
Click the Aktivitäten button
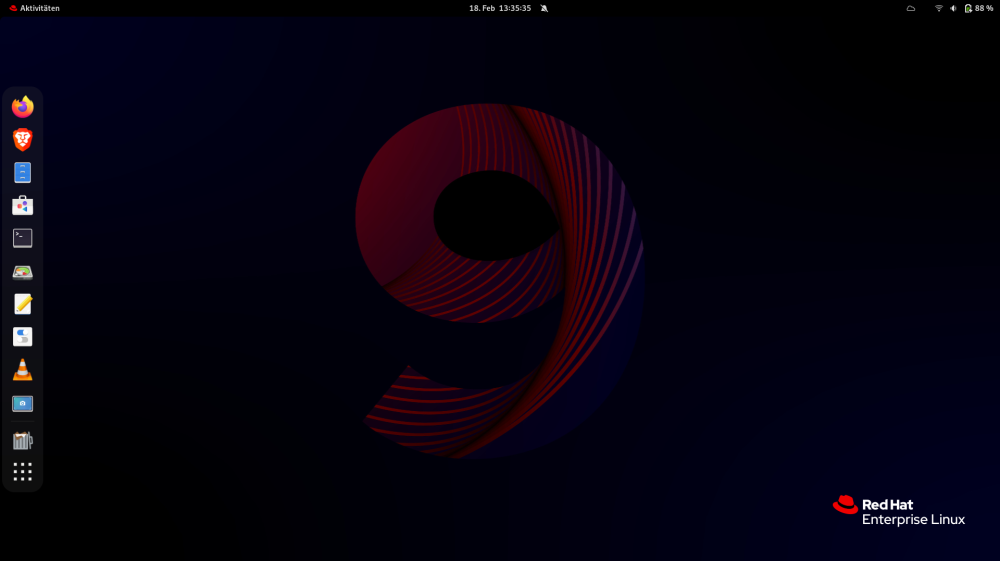coord(34,8)
